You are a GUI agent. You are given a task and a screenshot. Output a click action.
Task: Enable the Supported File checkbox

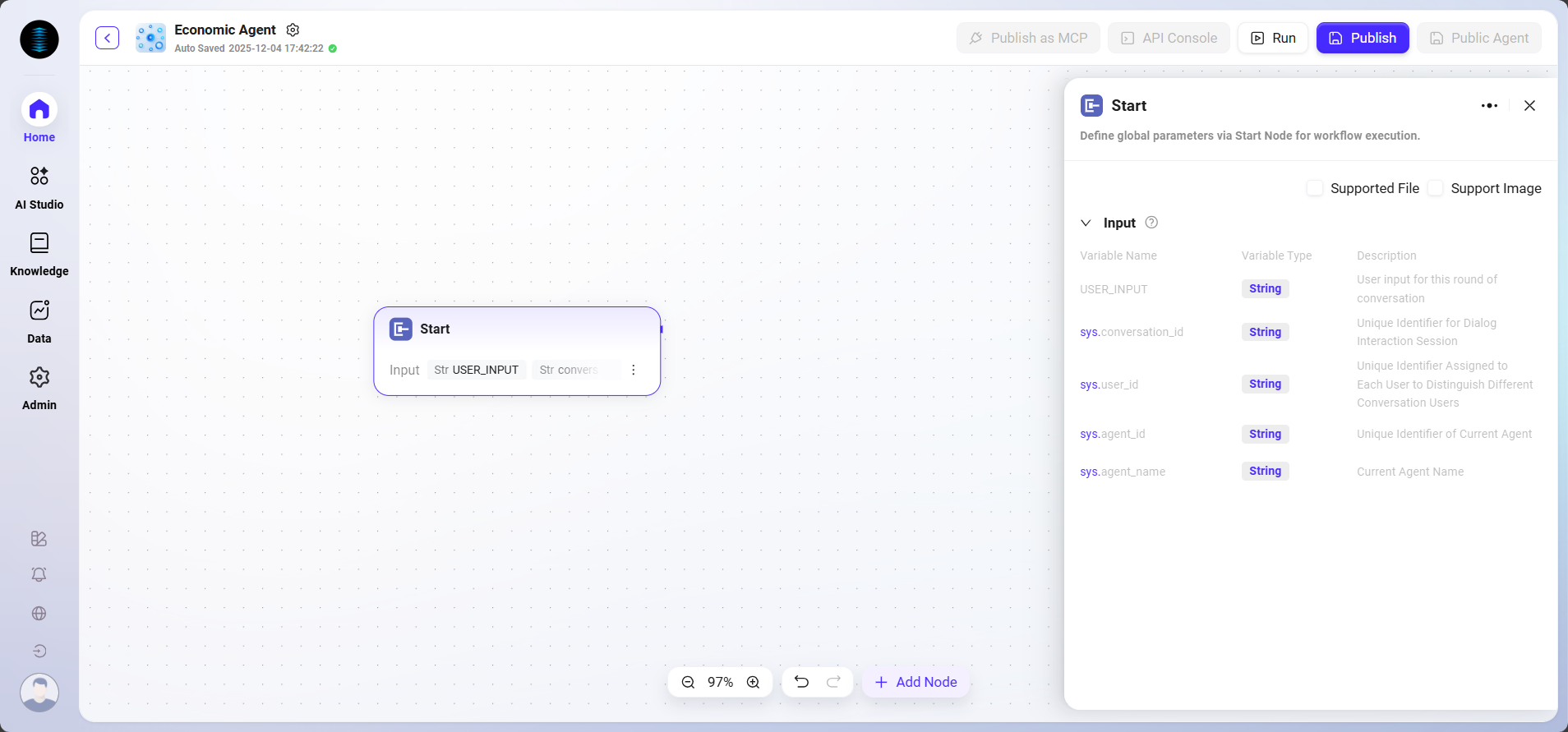(x=1315, y=188)
